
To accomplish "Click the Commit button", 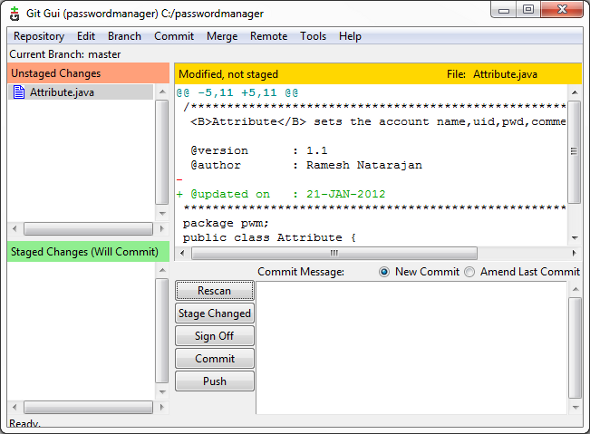I will tap(214, 358).
